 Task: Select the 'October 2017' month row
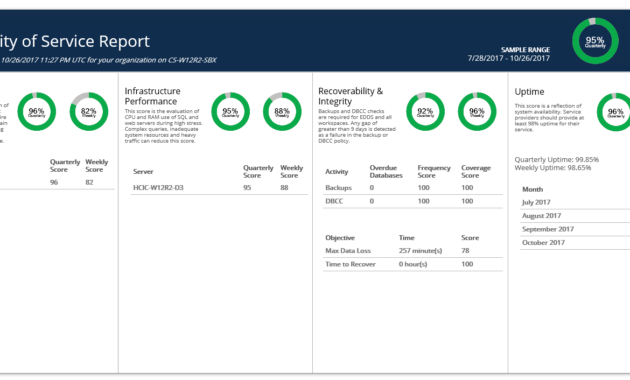(x=575, y=243)
